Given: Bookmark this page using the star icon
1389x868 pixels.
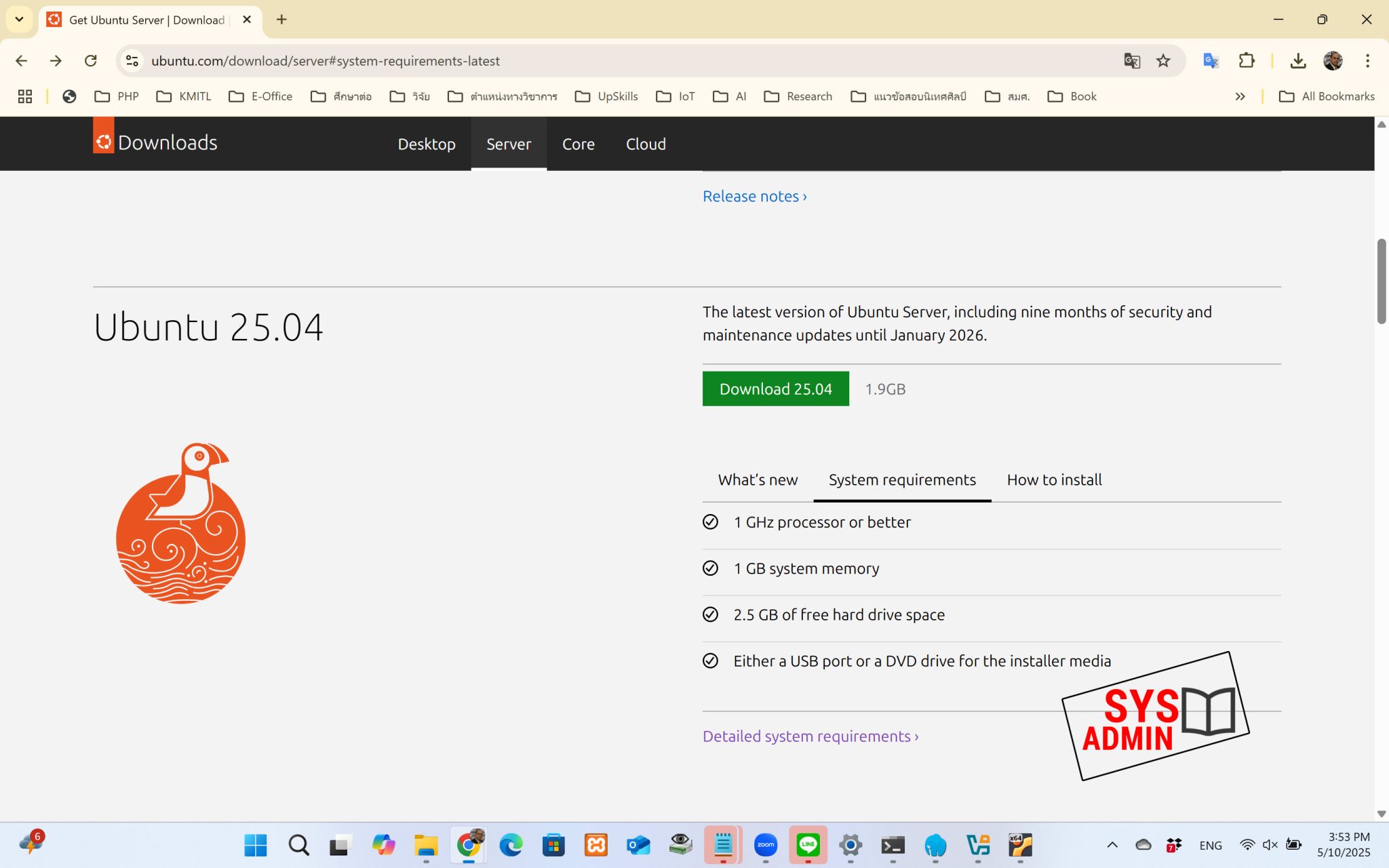Looking at the screenshot, I should tap(1162, 60).
